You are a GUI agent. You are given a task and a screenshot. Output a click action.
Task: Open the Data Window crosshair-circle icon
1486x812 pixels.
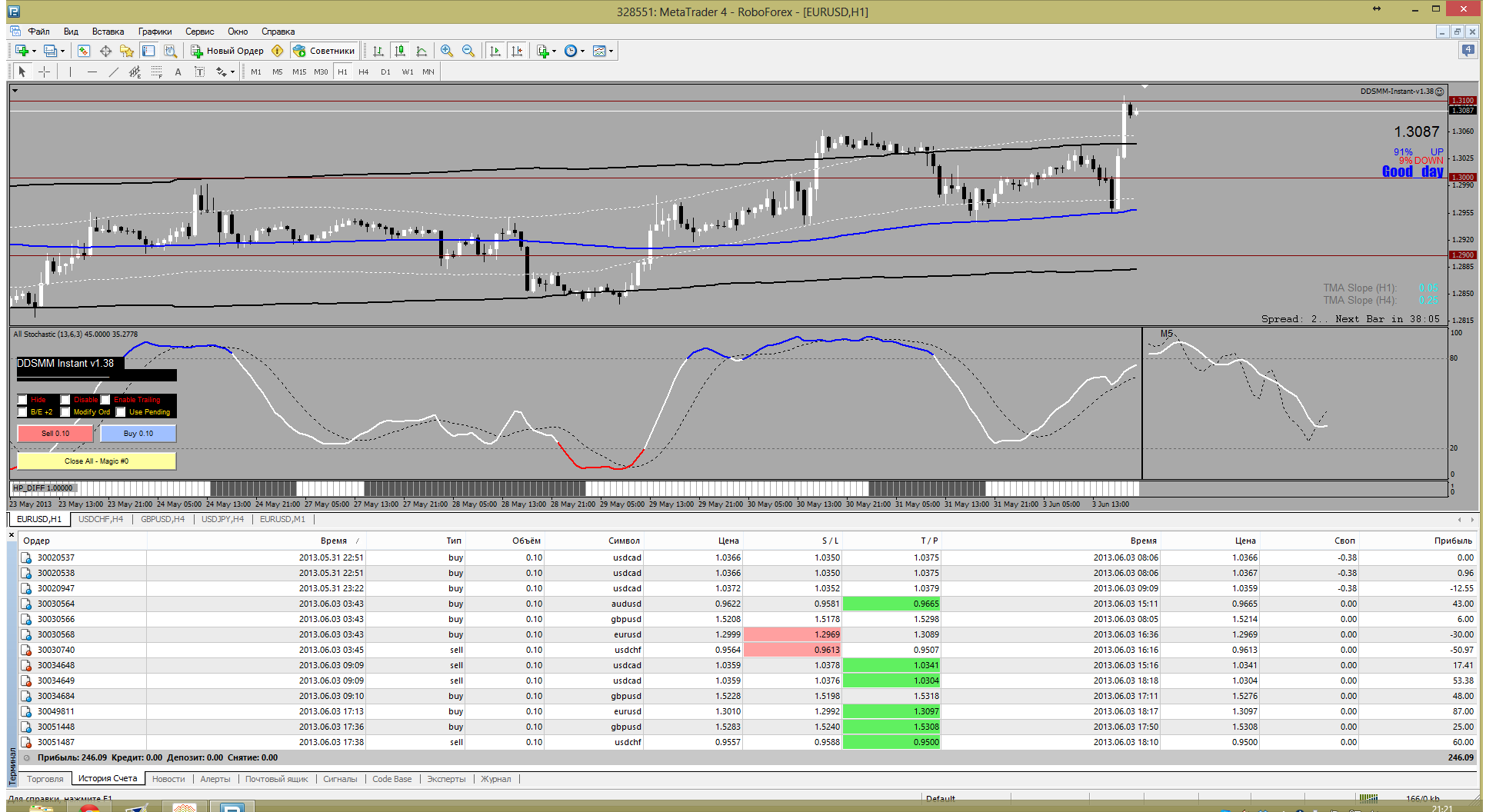pyautogui.click(x=105, y=51)
